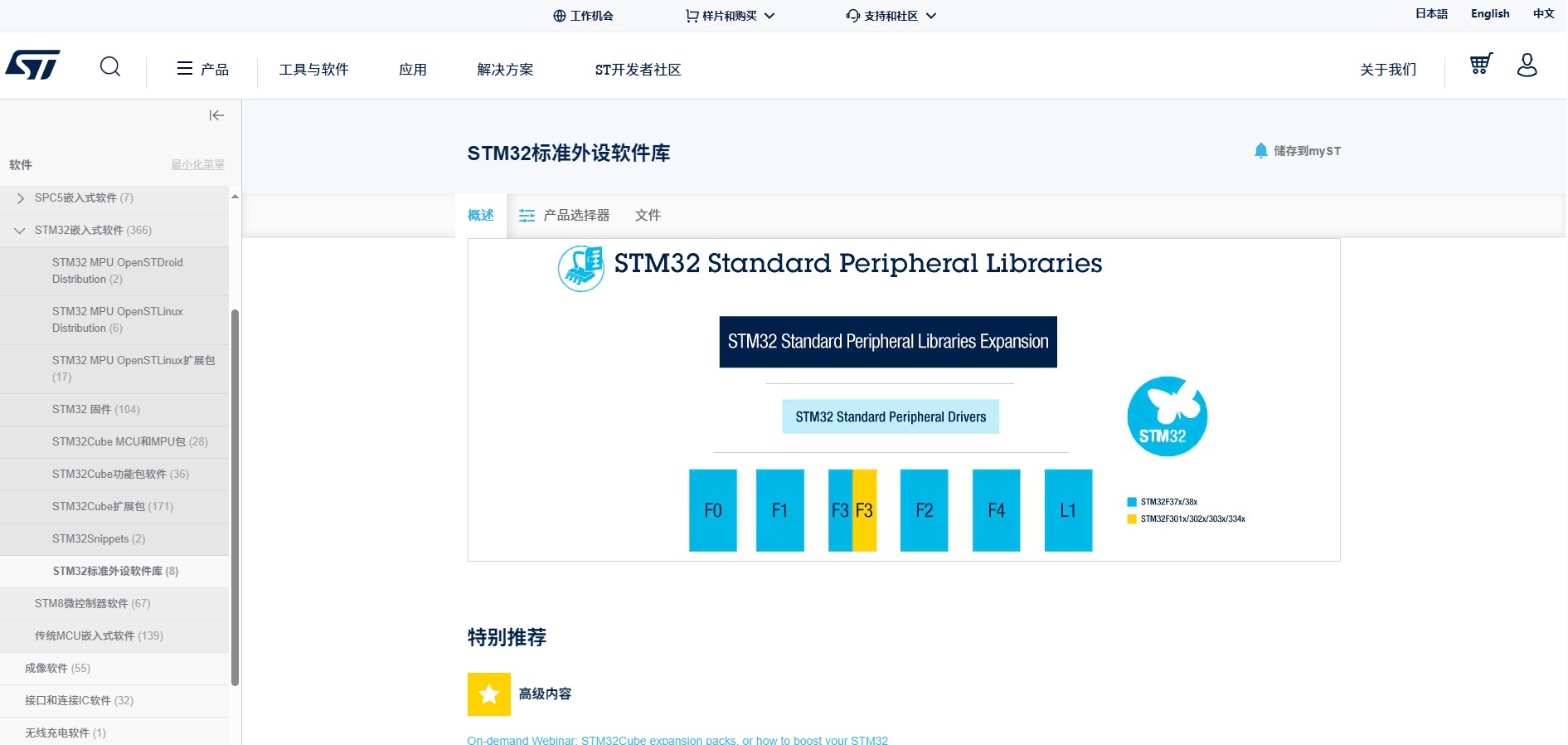Click the headset icon beside 支持和社区
Viewport: 1568px width, 745px height.
(852, 16)
